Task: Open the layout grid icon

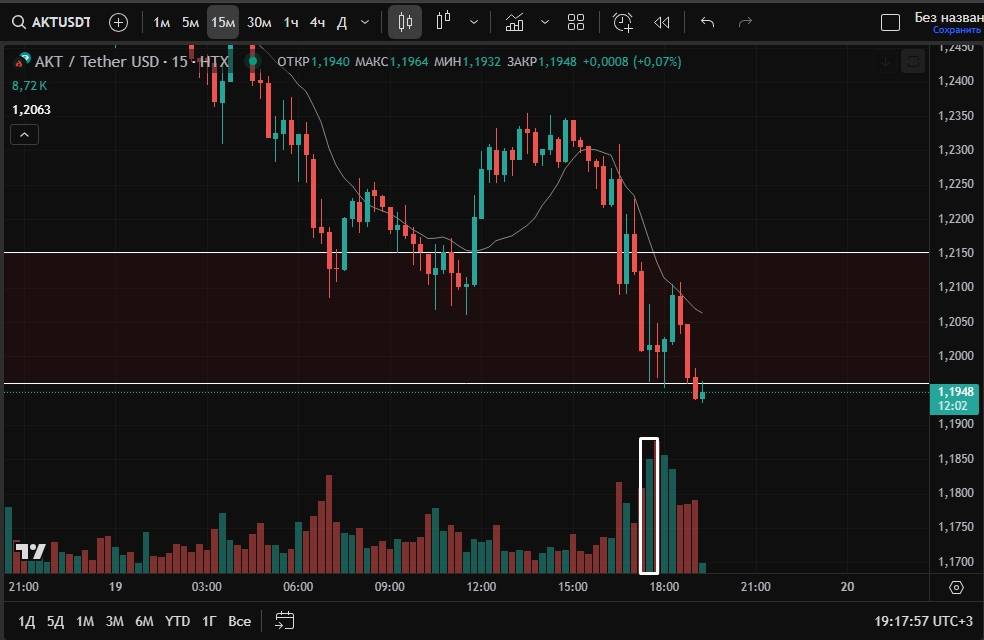Action: click(576, 22)
